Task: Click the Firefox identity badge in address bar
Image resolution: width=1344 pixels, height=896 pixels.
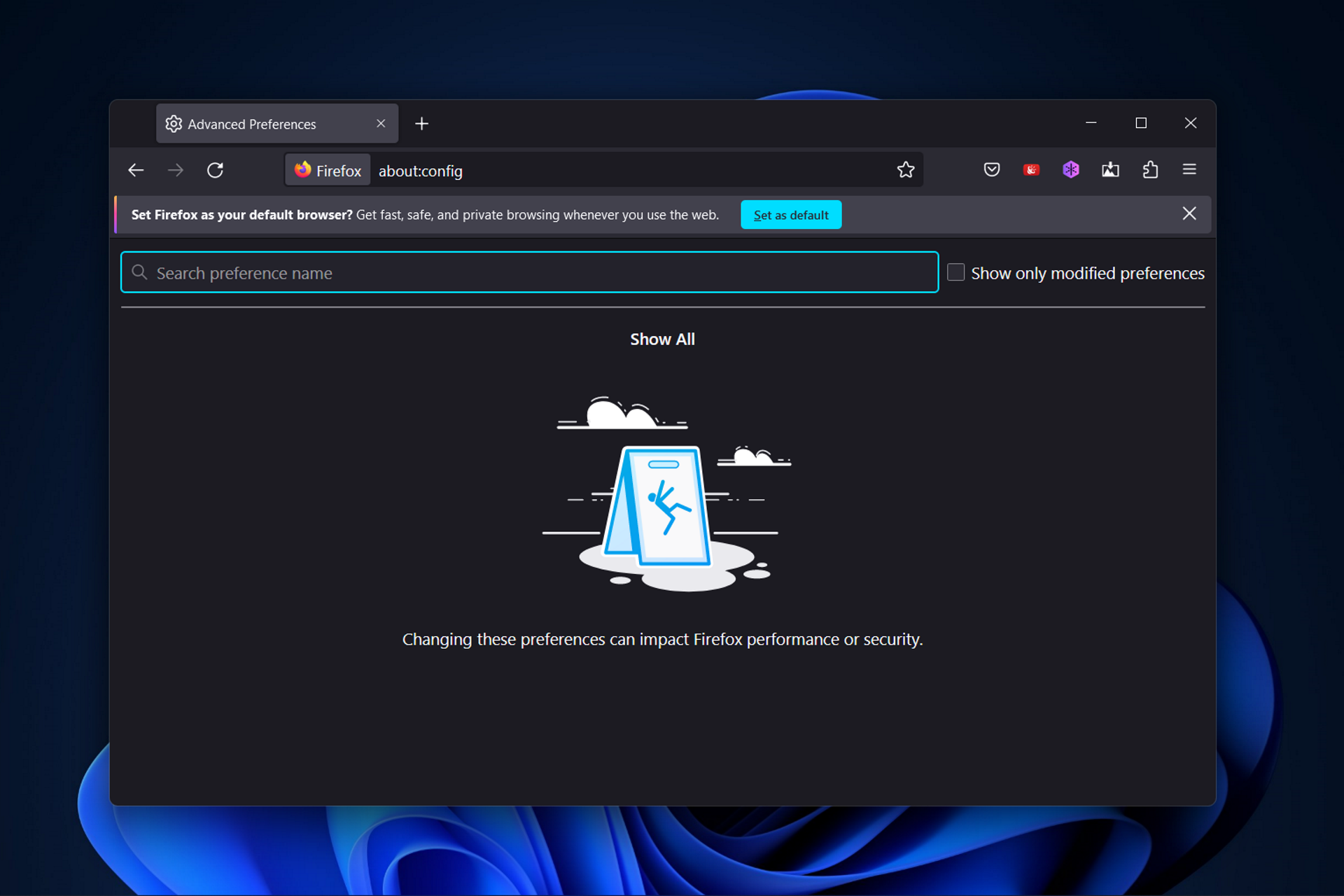Action: click(328, 170)
